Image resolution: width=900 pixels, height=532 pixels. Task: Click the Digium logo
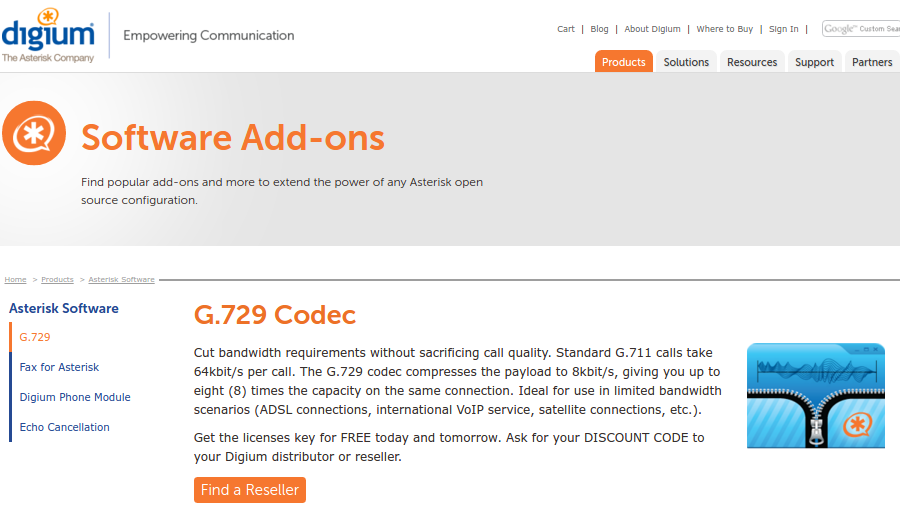click(x=48, y=36)
